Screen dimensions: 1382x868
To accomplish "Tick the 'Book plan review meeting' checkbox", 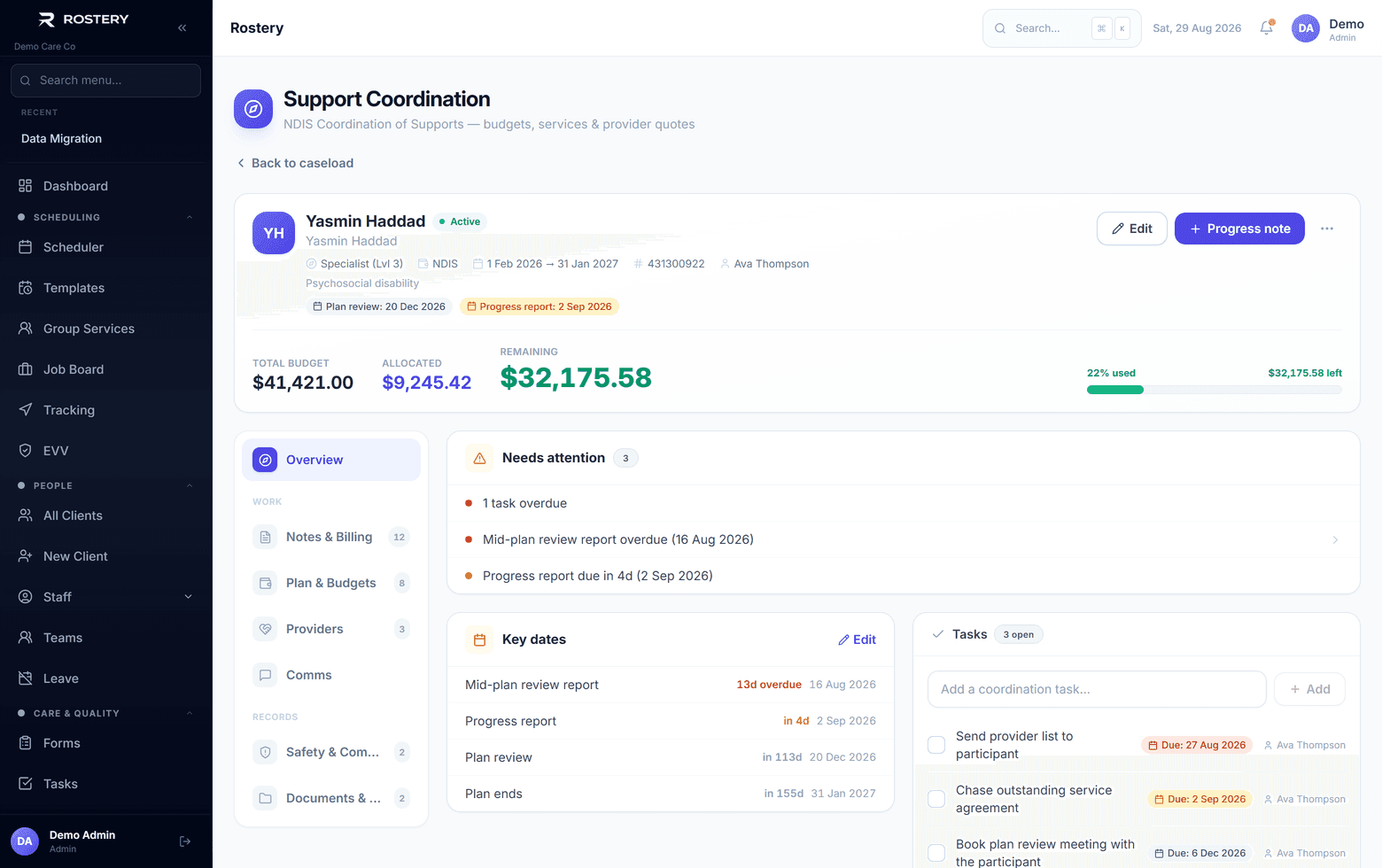I will 936,853.
